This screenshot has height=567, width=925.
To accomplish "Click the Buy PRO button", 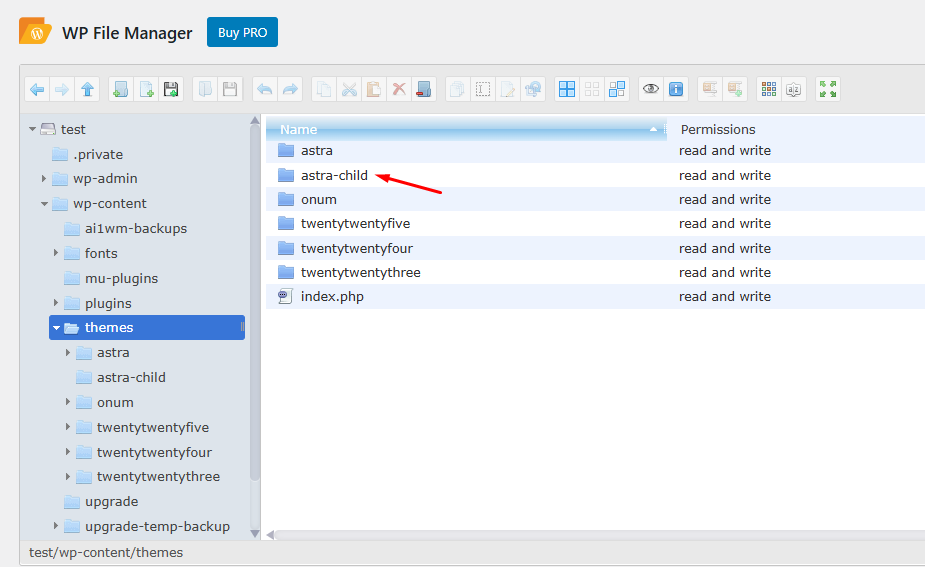I will 242,32.
